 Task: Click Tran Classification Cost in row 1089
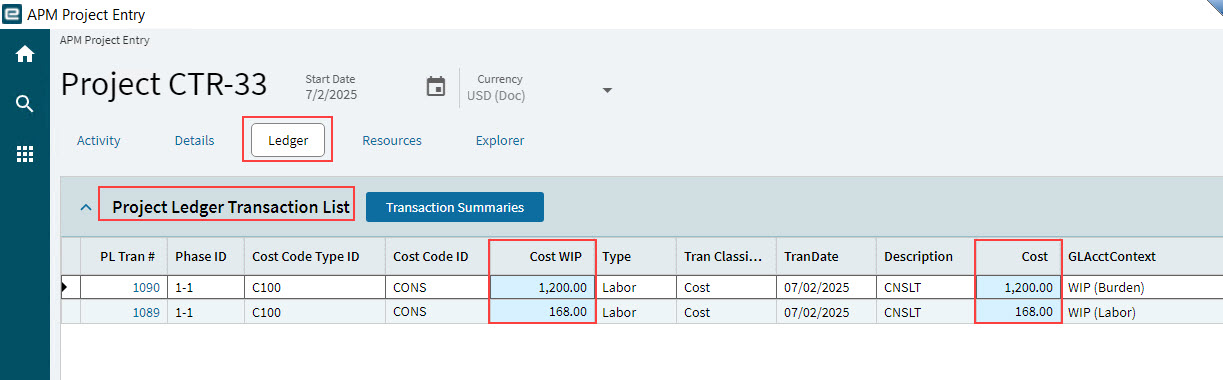point(726,312)
